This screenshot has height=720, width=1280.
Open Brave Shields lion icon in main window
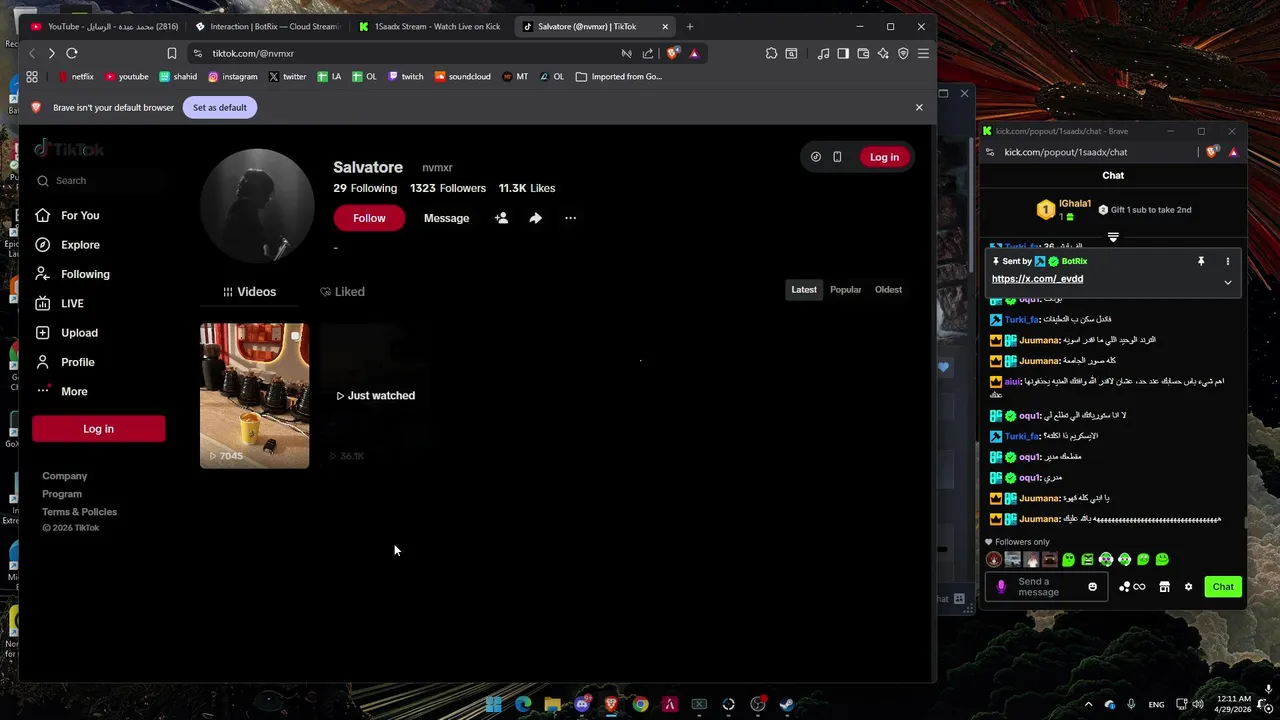pyautogui.click(x=673, y=53)
